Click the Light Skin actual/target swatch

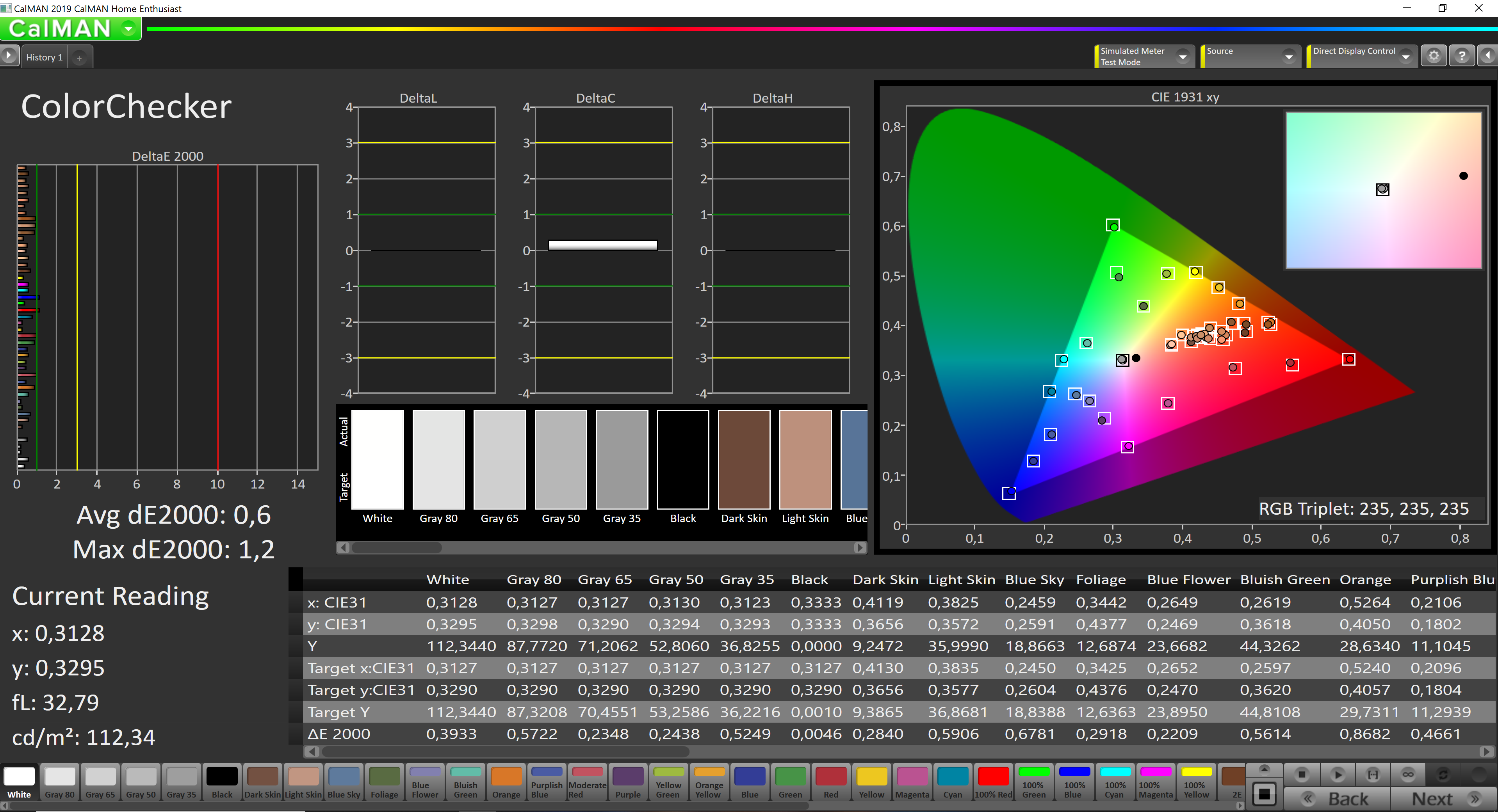805,459
